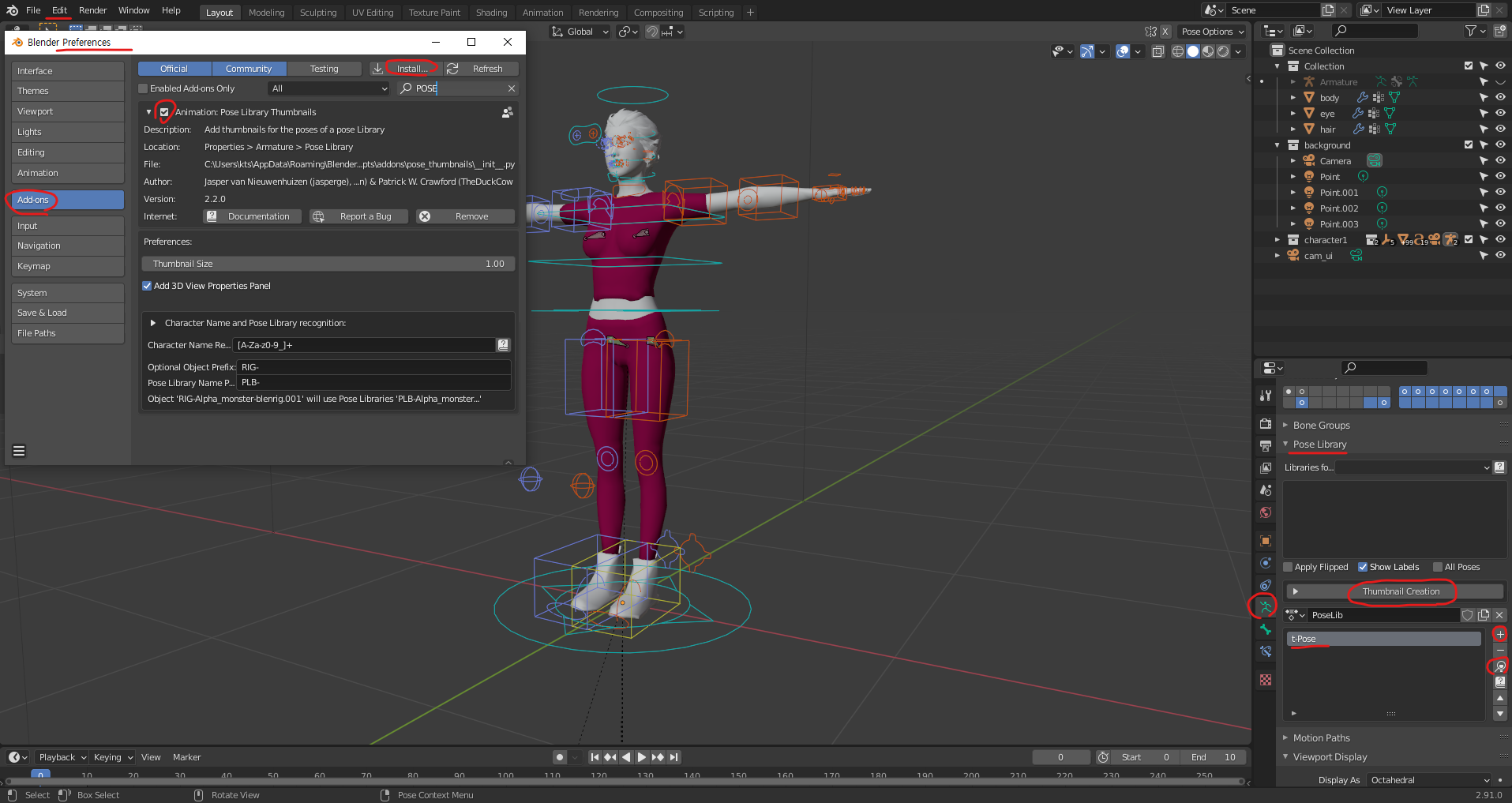
Task: Open the Global transform orientation dropdown
Action: (580, 32)
